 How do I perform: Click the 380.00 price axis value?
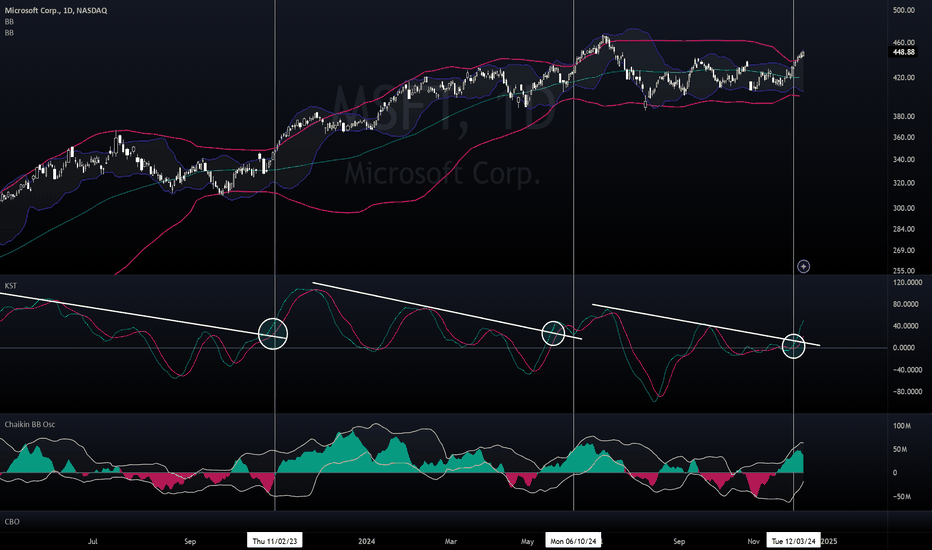pyautogui.click(x=903, y=117)
